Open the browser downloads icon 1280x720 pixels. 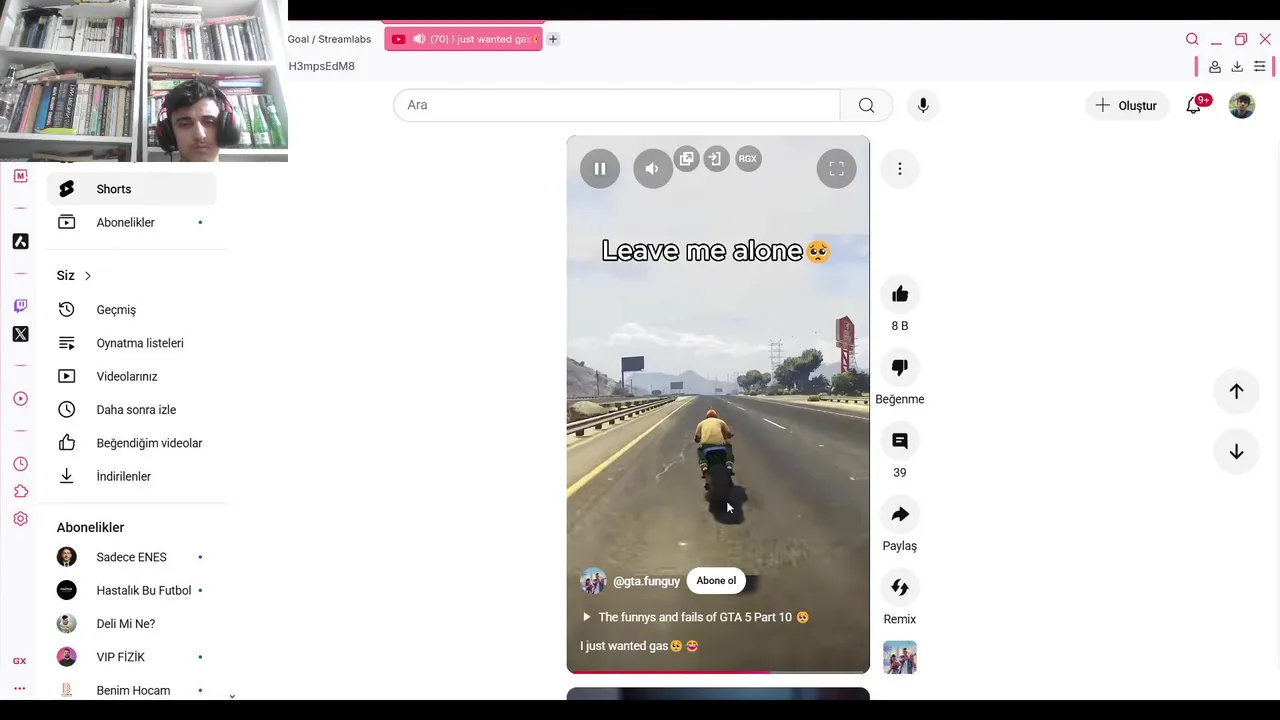click(1237, 66)
